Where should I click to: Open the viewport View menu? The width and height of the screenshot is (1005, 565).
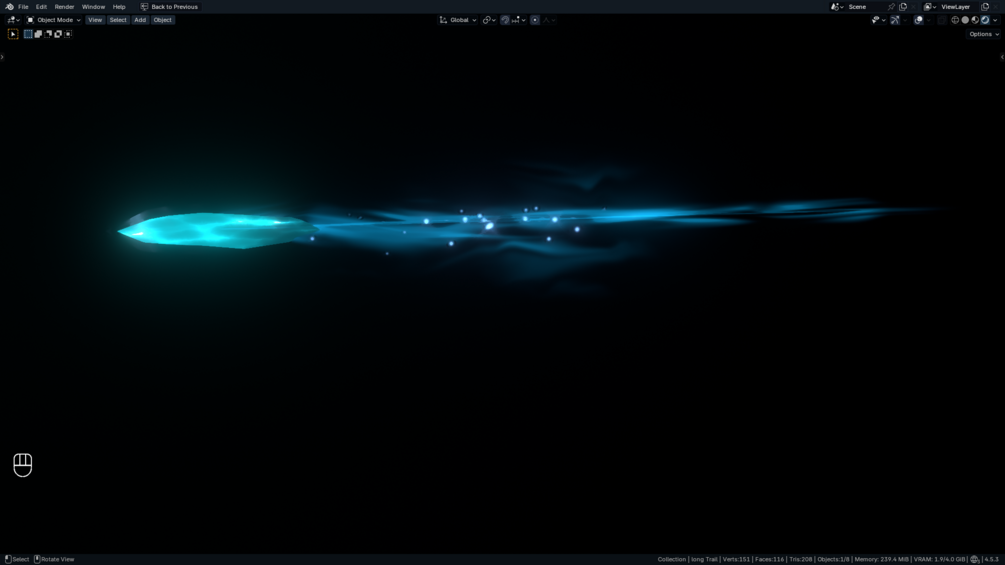95,20
